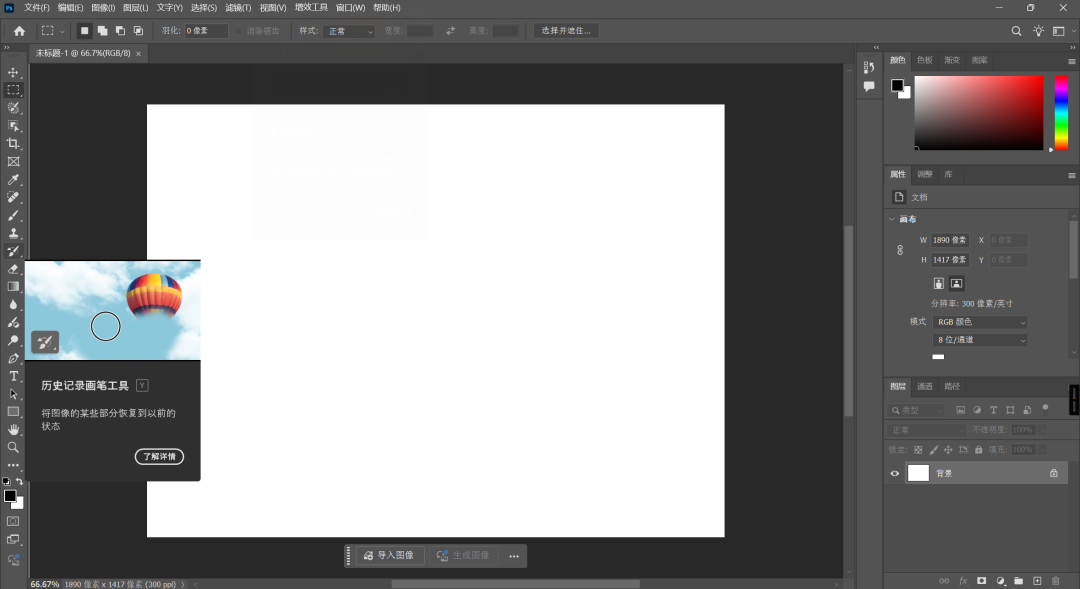The image size is (1080, 589).
Task: Select the Frame tool
Action: pos(13,161)
